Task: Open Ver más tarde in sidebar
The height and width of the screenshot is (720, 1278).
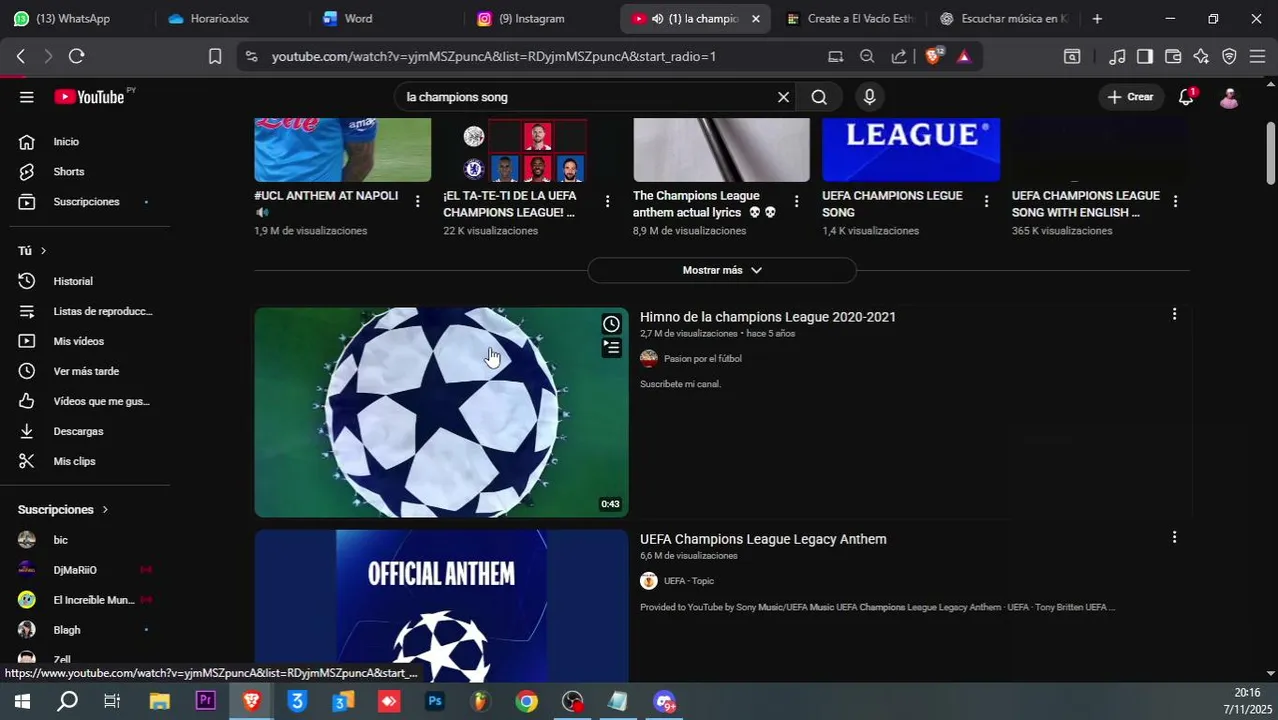Action: [x=85, y=371]
